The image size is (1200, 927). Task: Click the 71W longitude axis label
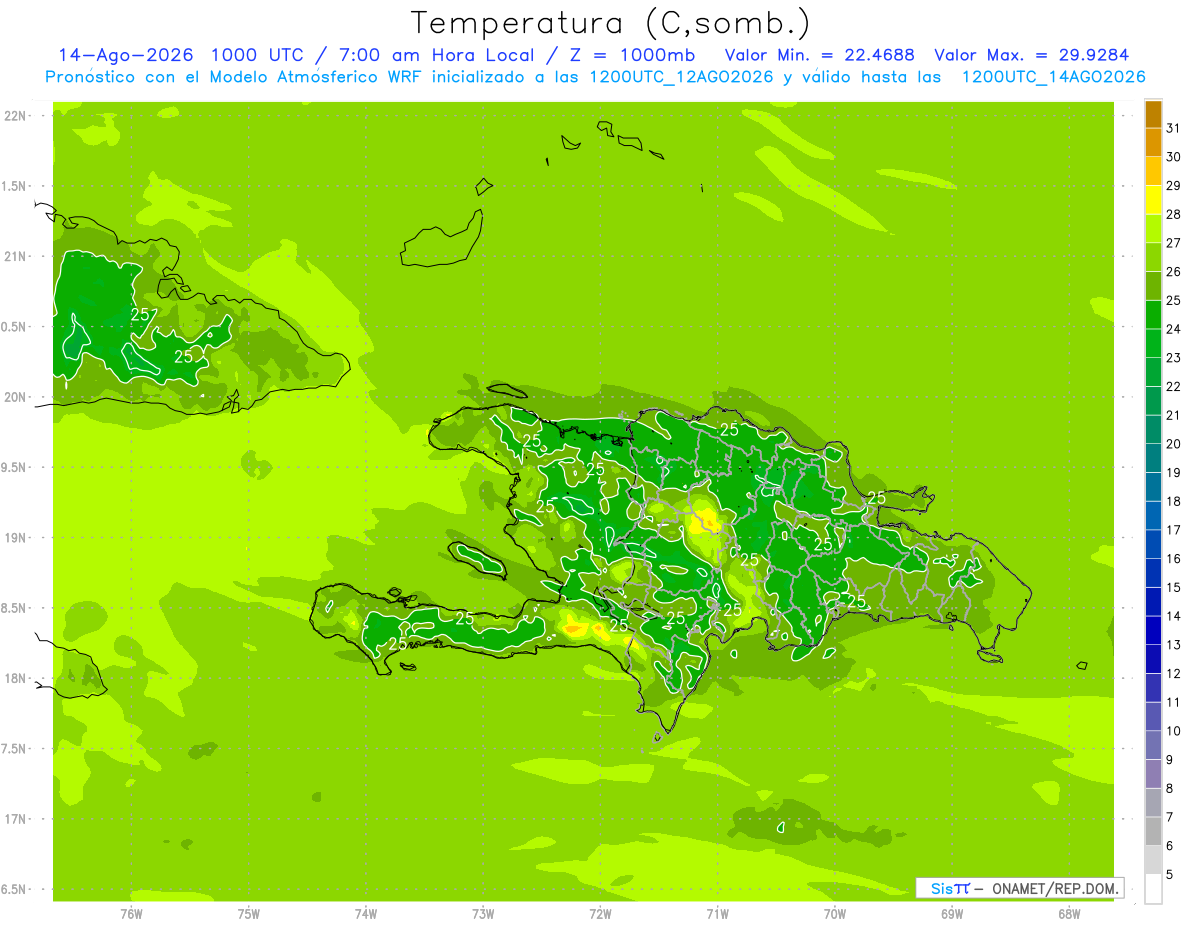pyautogui.click(x=717, y=914)
